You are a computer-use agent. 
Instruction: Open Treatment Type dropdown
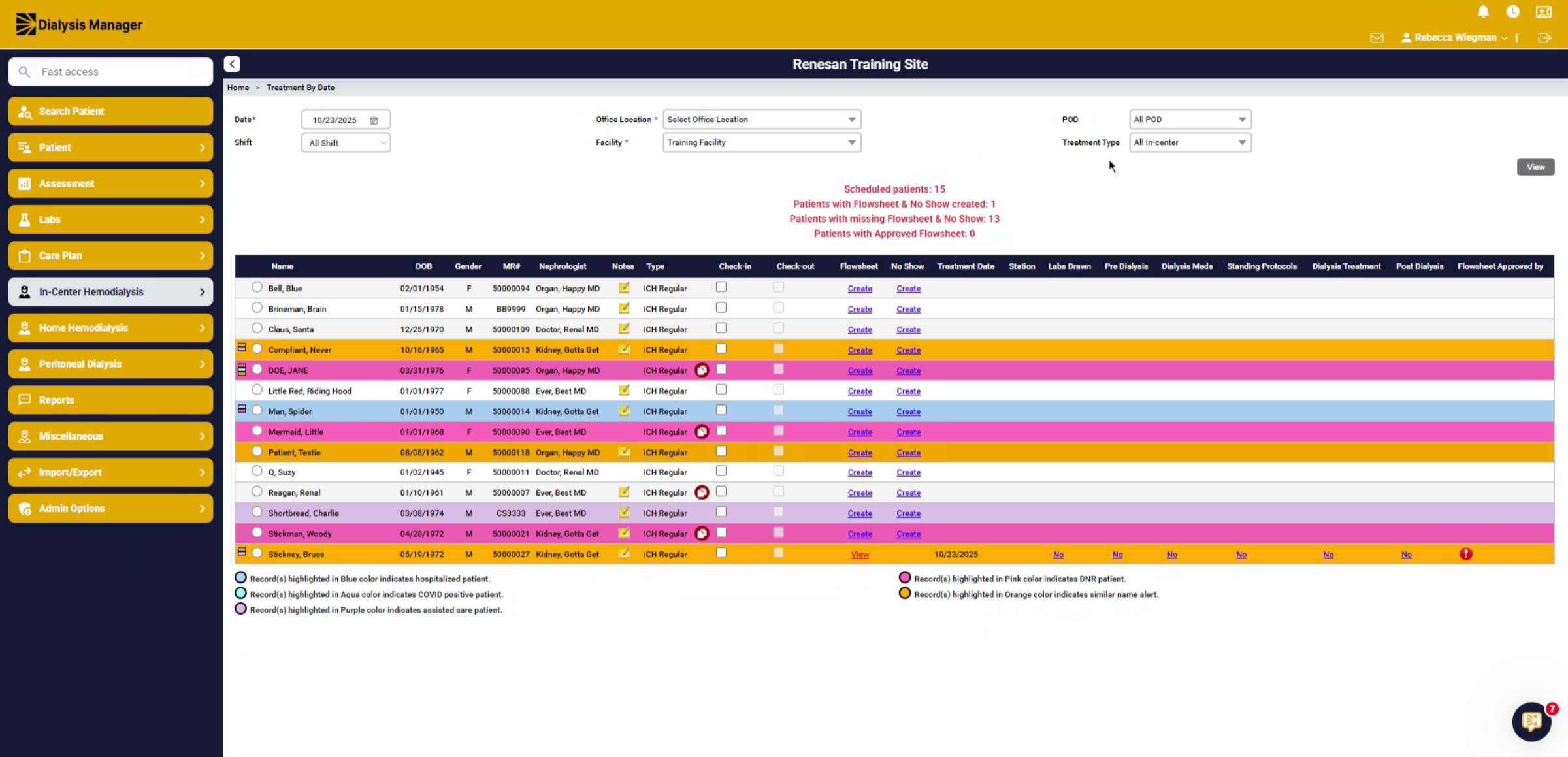click(x=1190, y=142)
